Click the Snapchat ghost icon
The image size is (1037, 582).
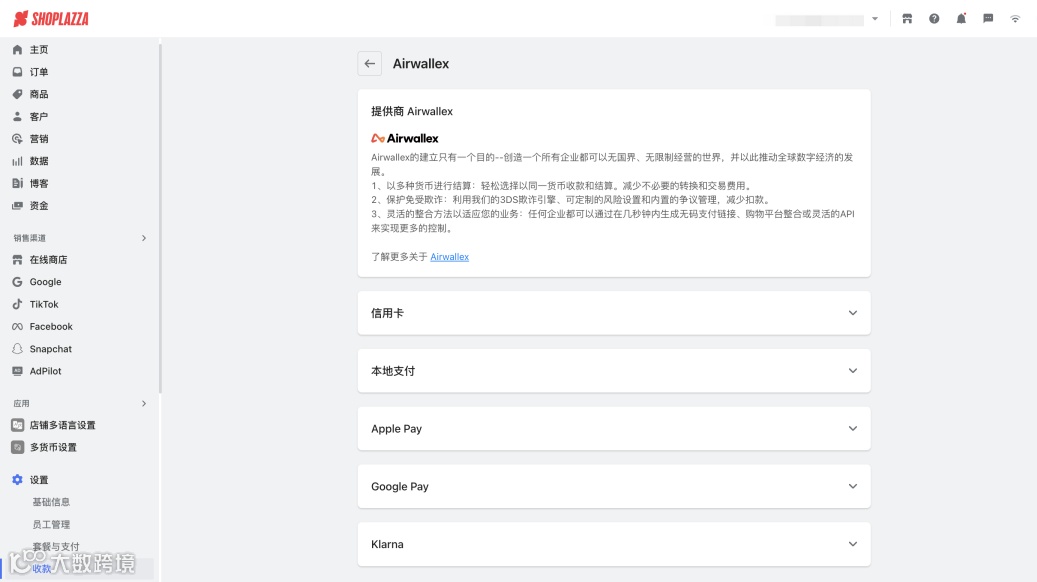[x=17, y=349]
